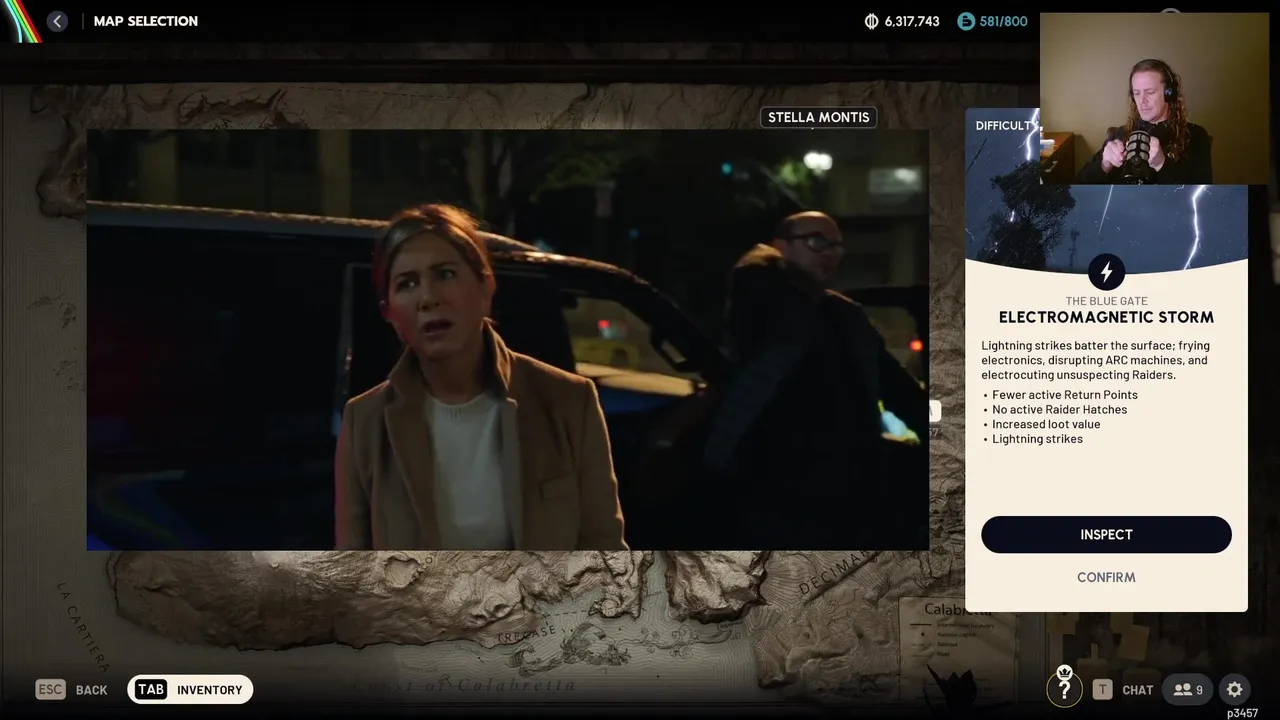Click the back arrow beside Map Selection
The image size is (1280, 720).
[x=57, y=21]
